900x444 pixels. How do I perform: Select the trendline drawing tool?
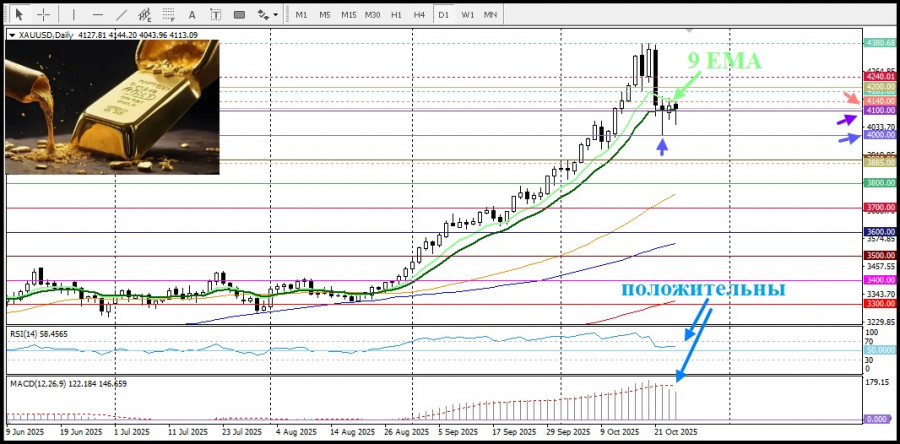coord(121,14)
